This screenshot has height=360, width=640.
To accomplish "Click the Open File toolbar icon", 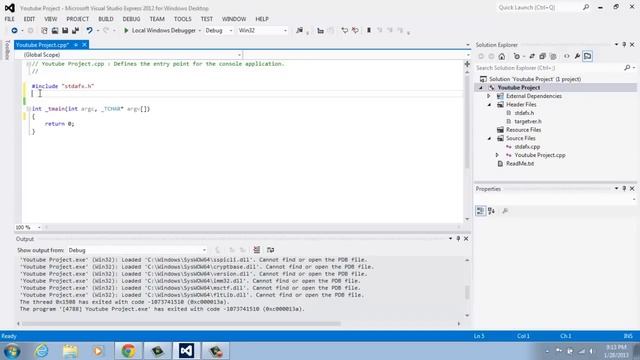I will pyautogui.click(x=55, y=31).
